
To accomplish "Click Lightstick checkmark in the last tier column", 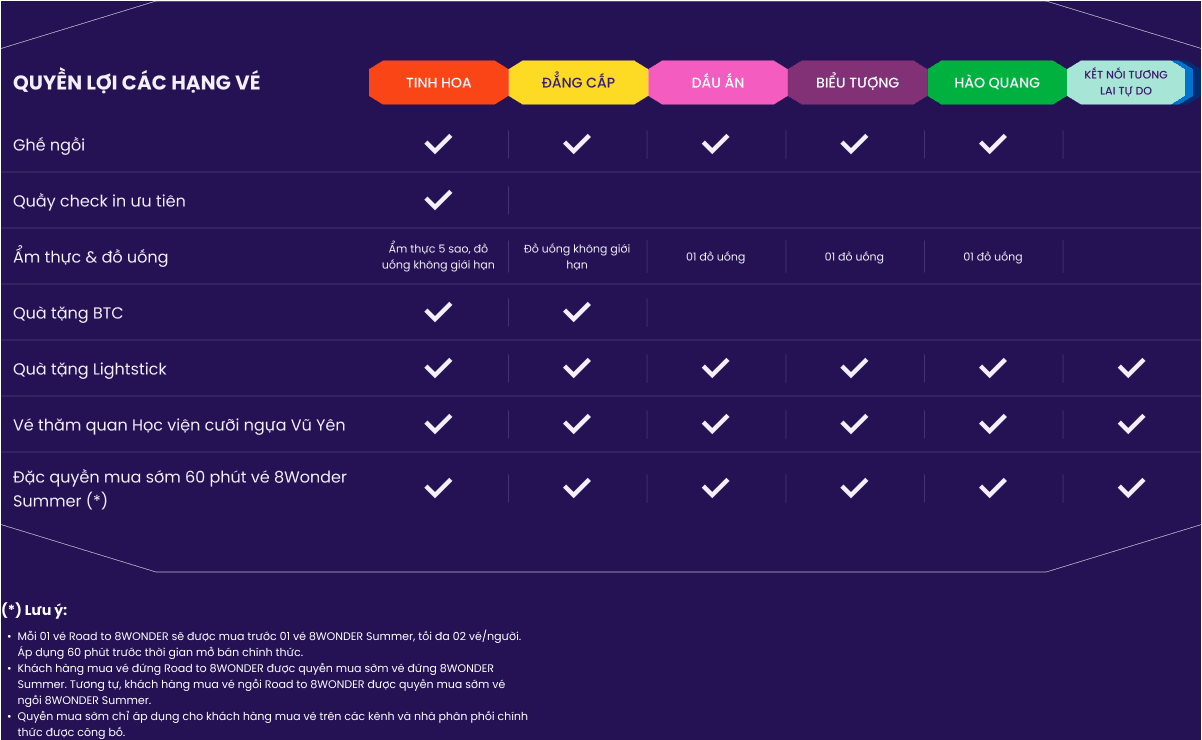I will coord(1131,368).
